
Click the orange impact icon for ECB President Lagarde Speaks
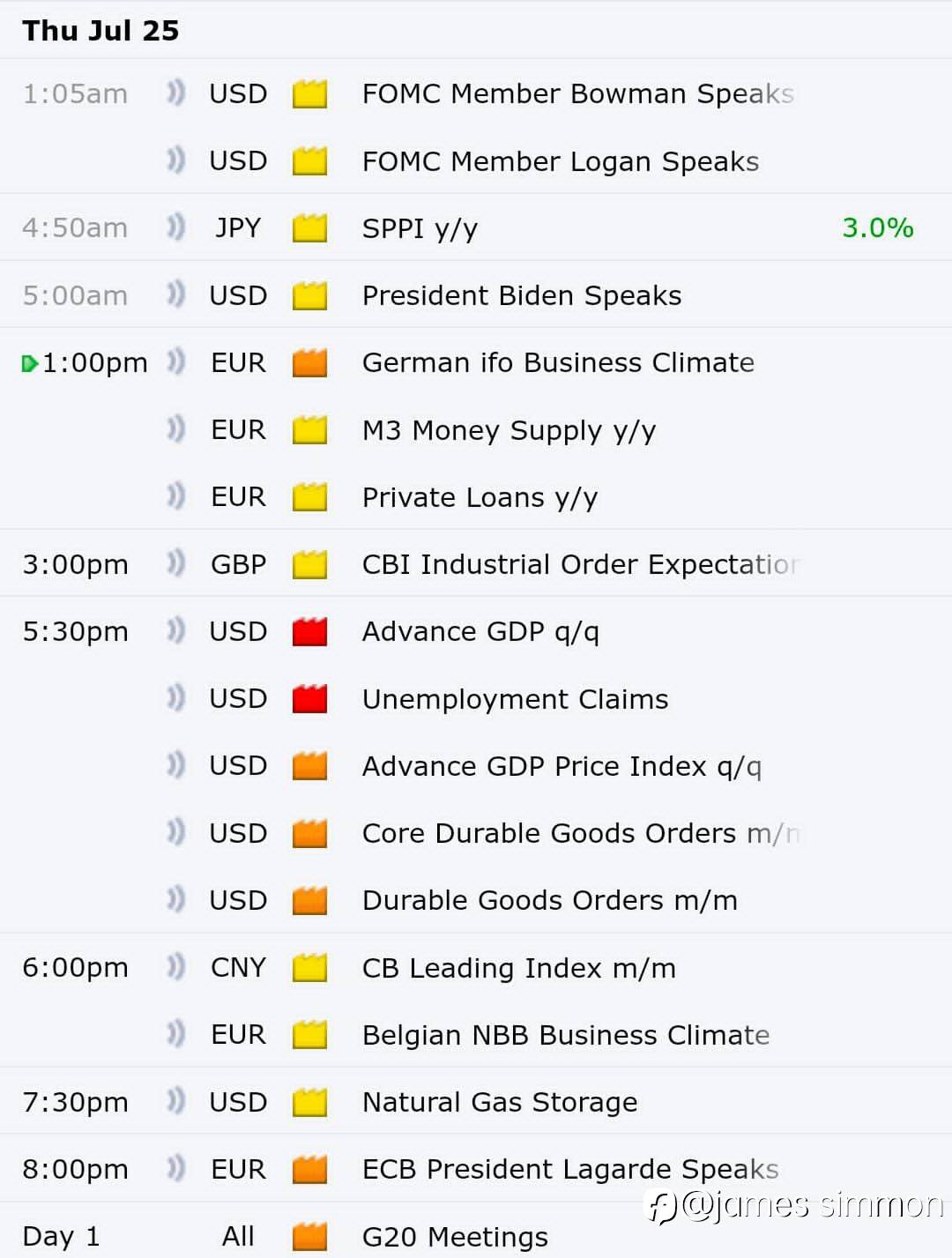pos(309,1169)
